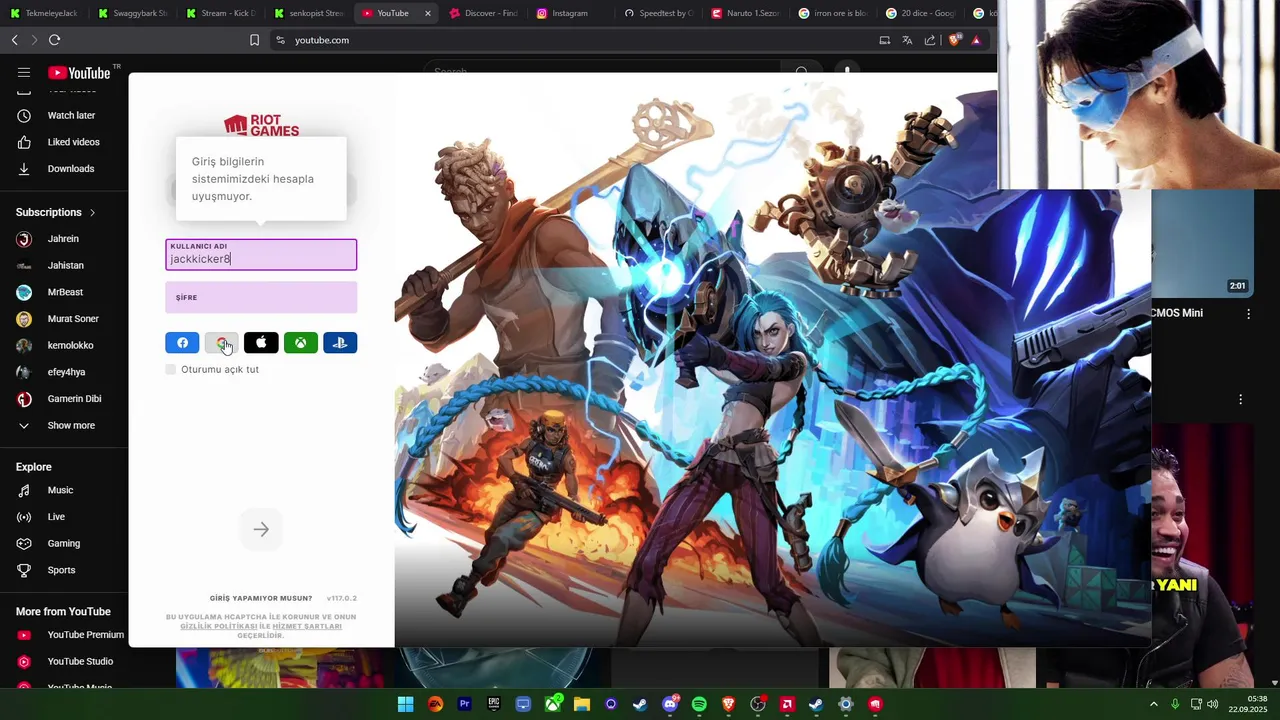Screen dimensions: 1280x720
Task: Click the share page icon
Action: coord(930,40)
